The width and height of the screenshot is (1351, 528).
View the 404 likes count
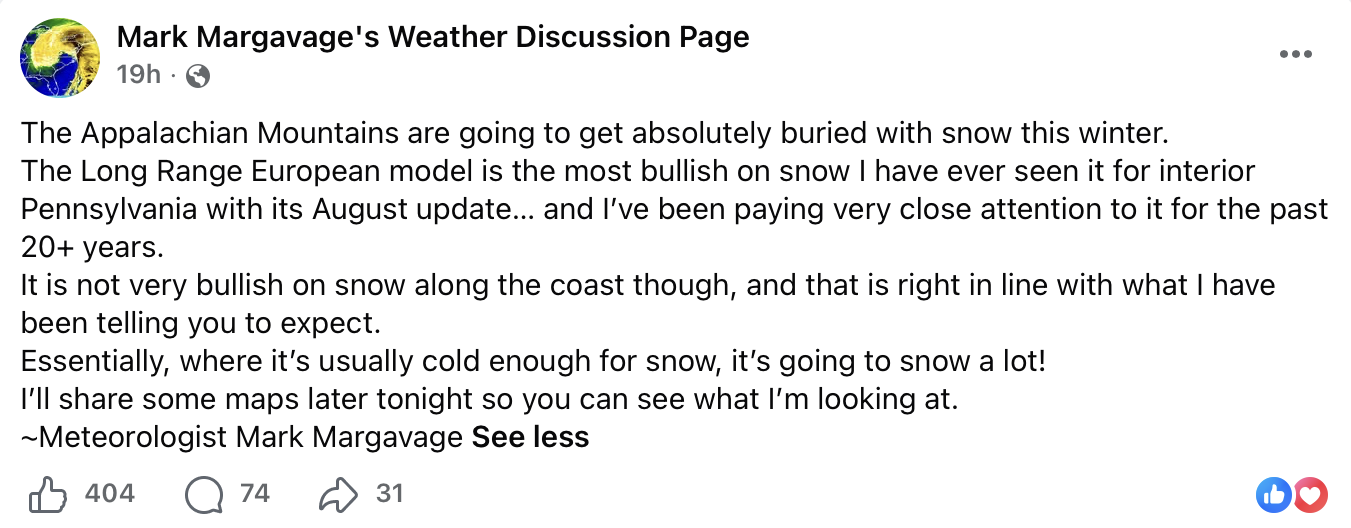click(110, 493)
